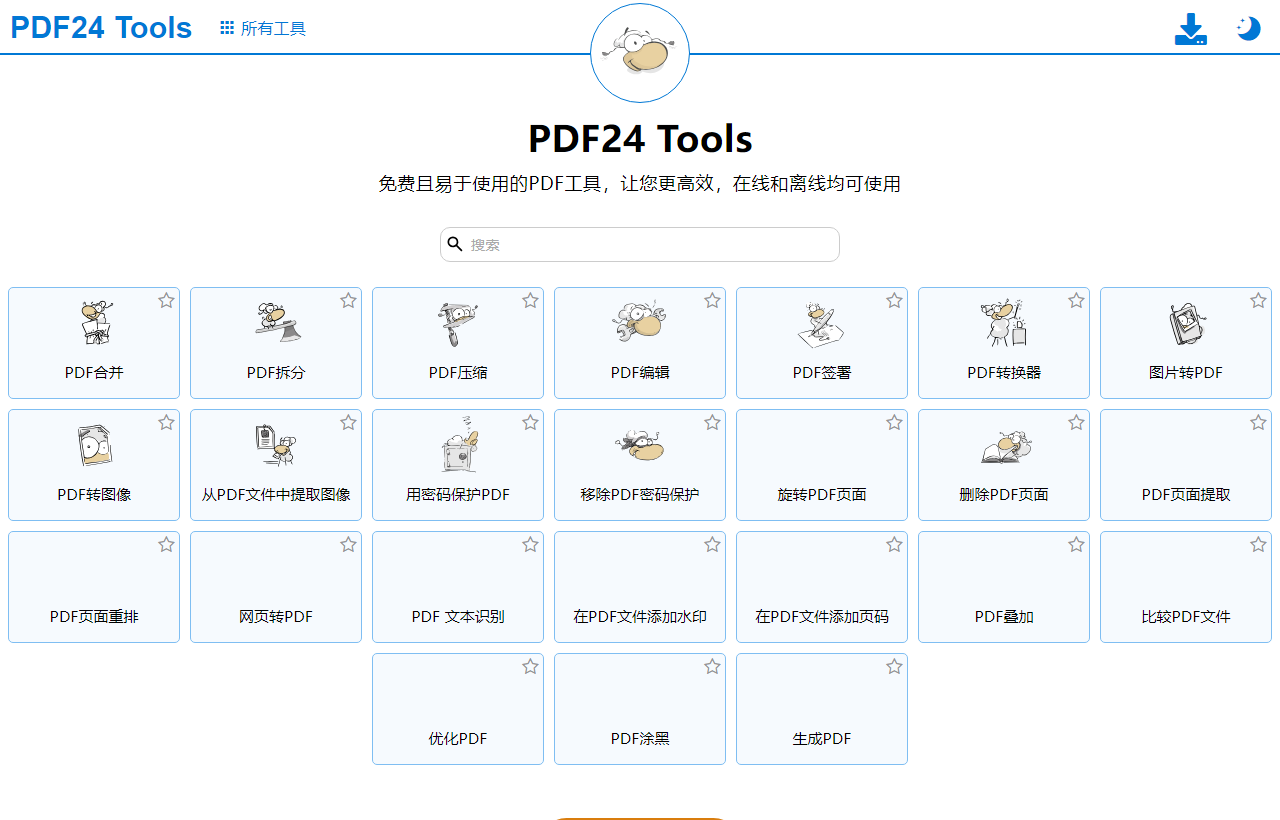Star the PDF叠加 tool

[1076, 544]
